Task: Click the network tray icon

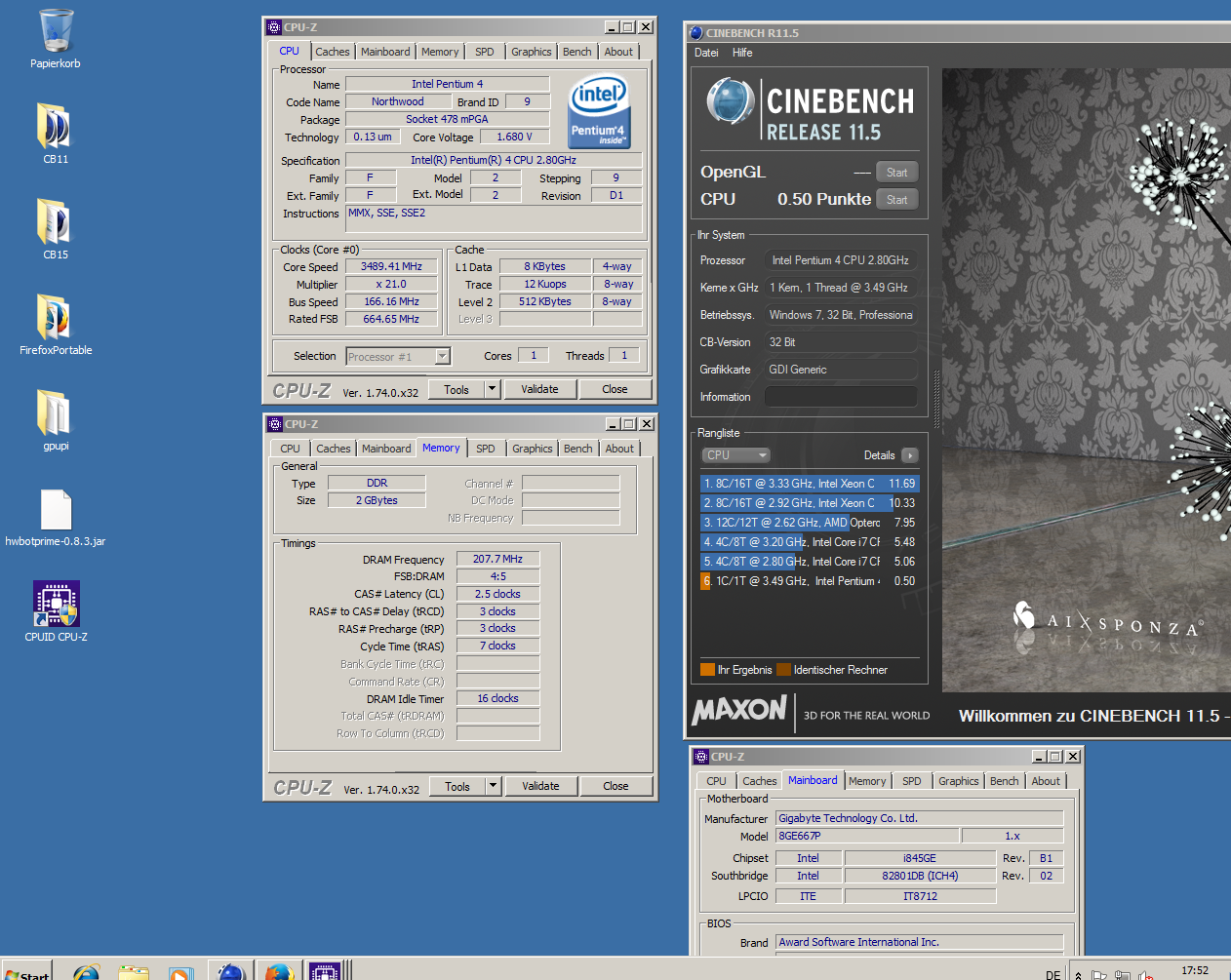Action: 1123,974
